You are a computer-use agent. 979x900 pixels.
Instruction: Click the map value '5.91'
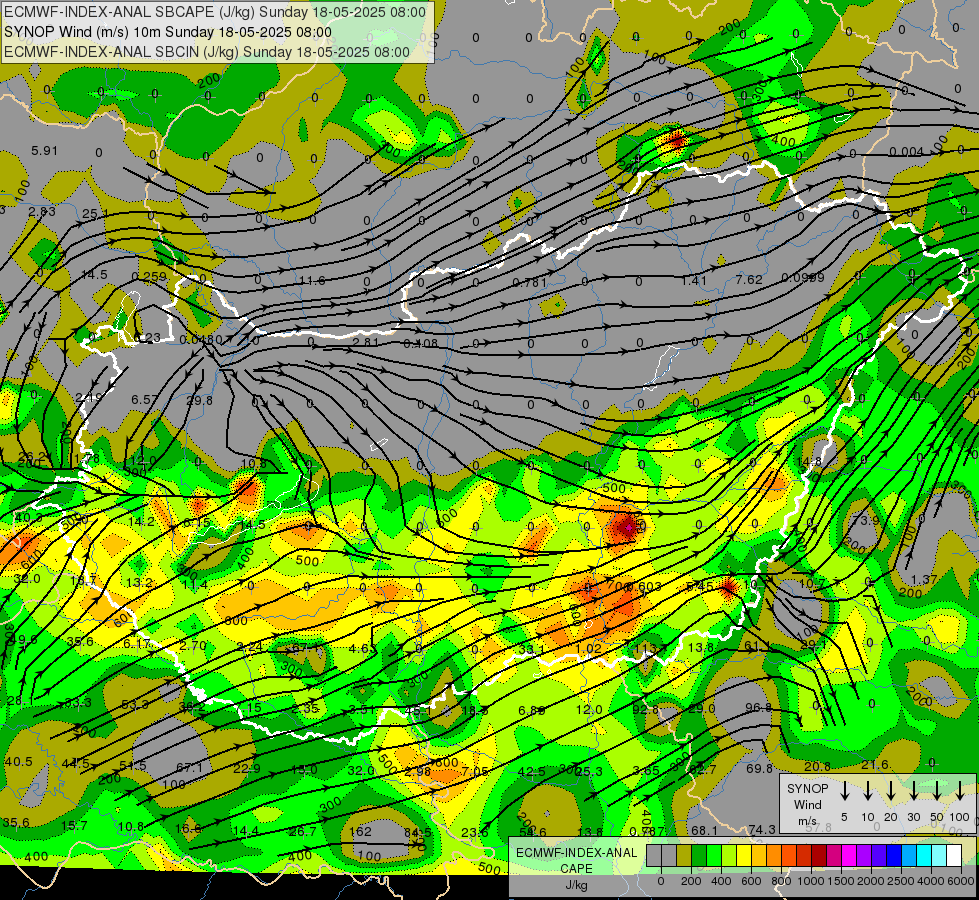(44, 151)
